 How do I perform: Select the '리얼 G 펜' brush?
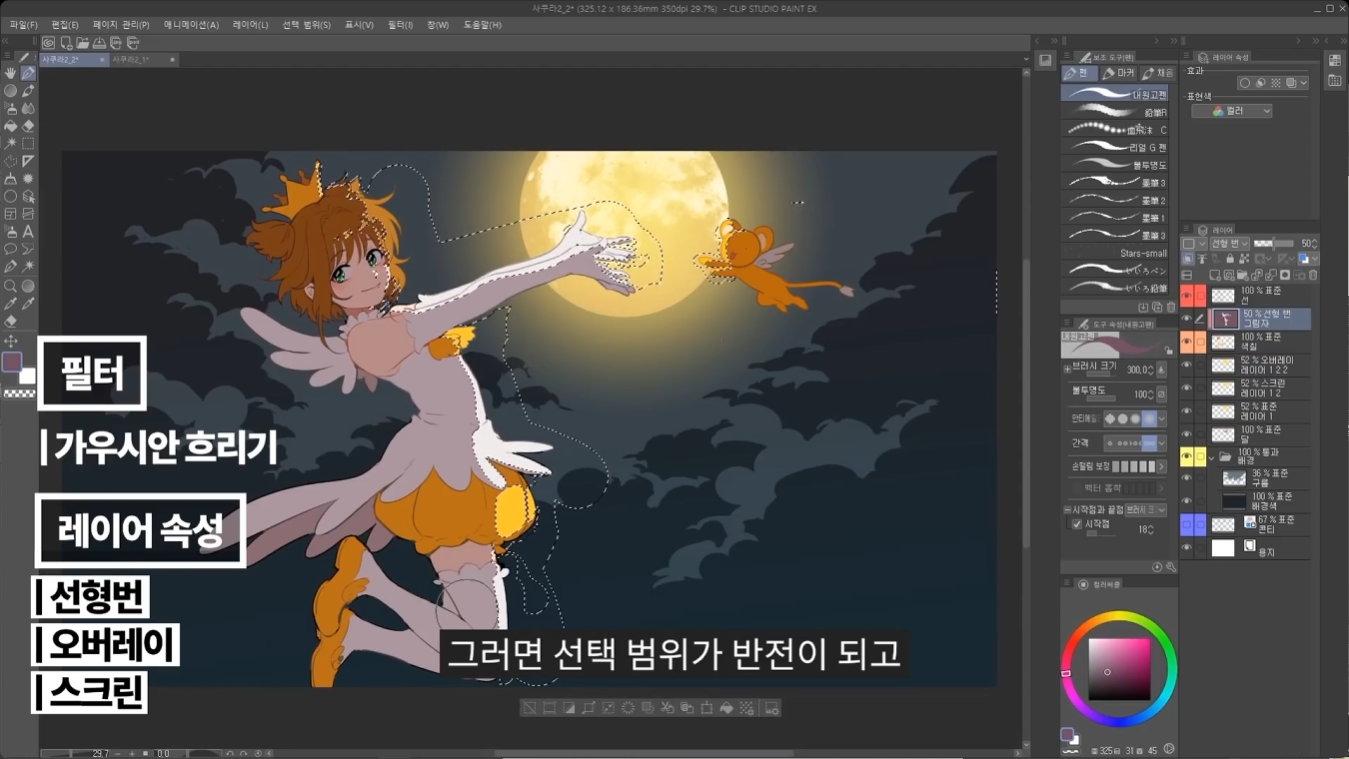pyautogui.click(x=1114, y=147)
